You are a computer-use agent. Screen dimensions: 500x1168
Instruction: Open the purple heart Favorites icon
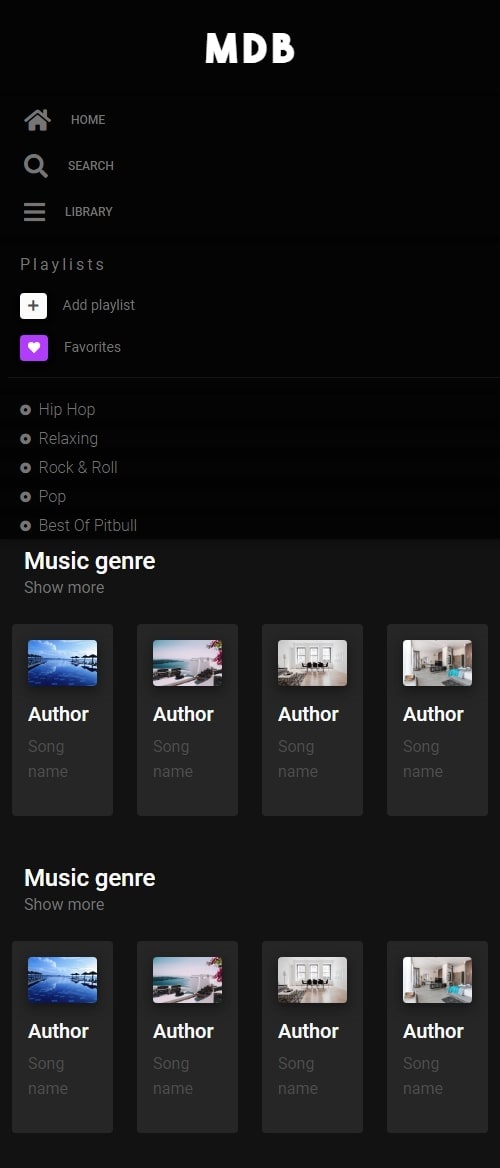pos(34,348)
